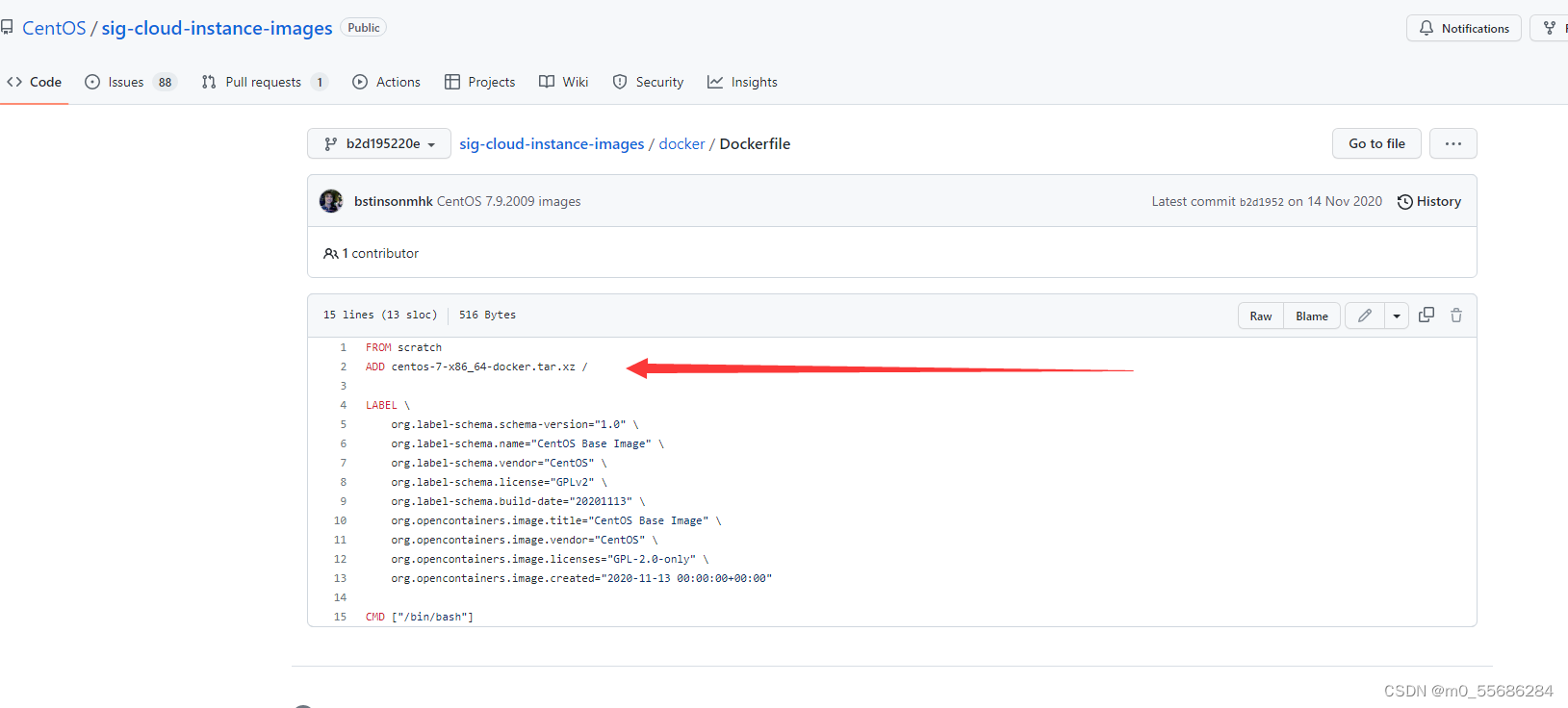The image size is (1568, 708).
Task: Click the 516 Bytes file size text
Action: [487, 315]
